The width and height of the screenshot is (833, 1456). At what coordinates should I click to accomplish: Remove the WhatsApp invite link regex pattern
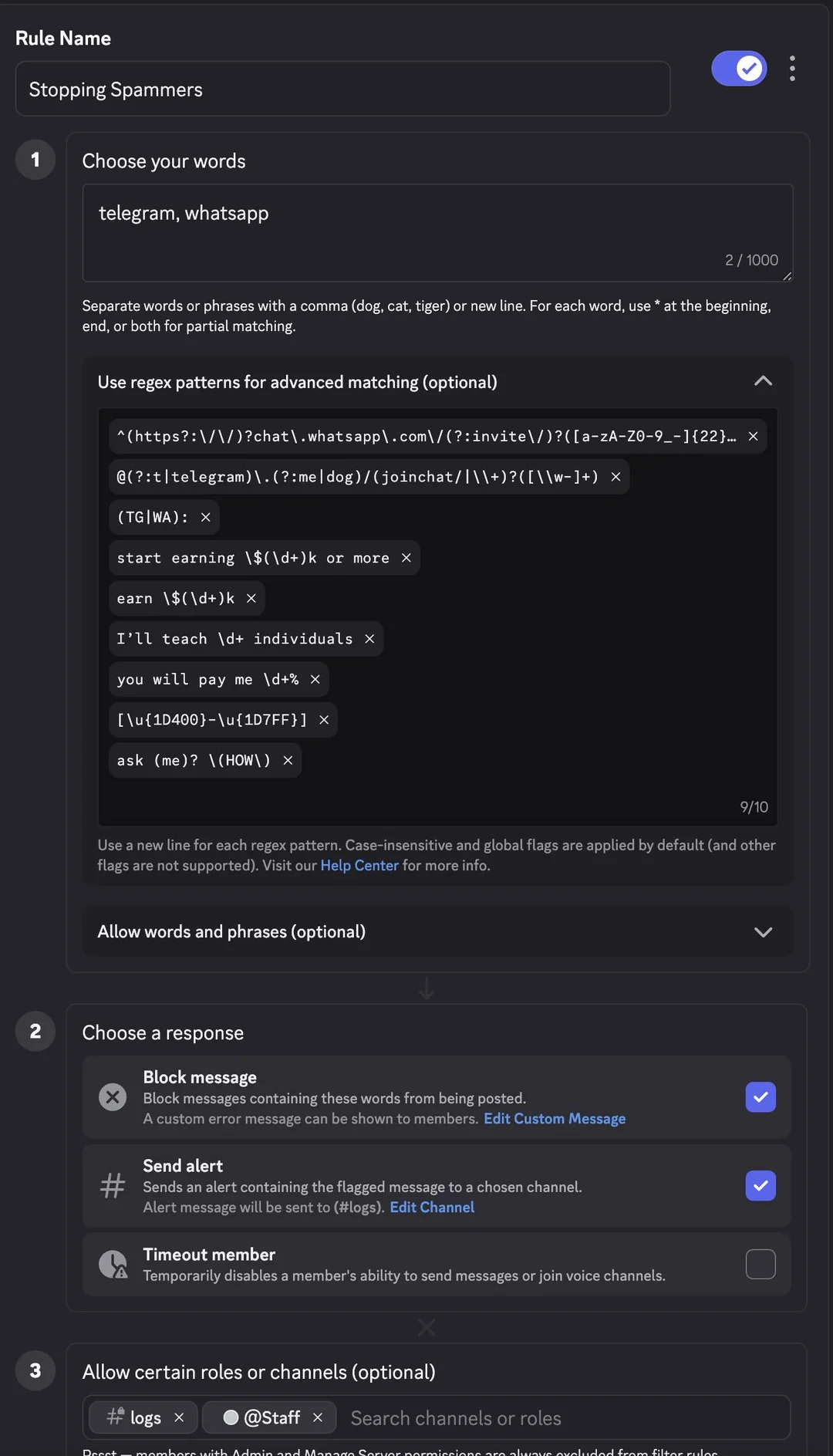point(754,436)
